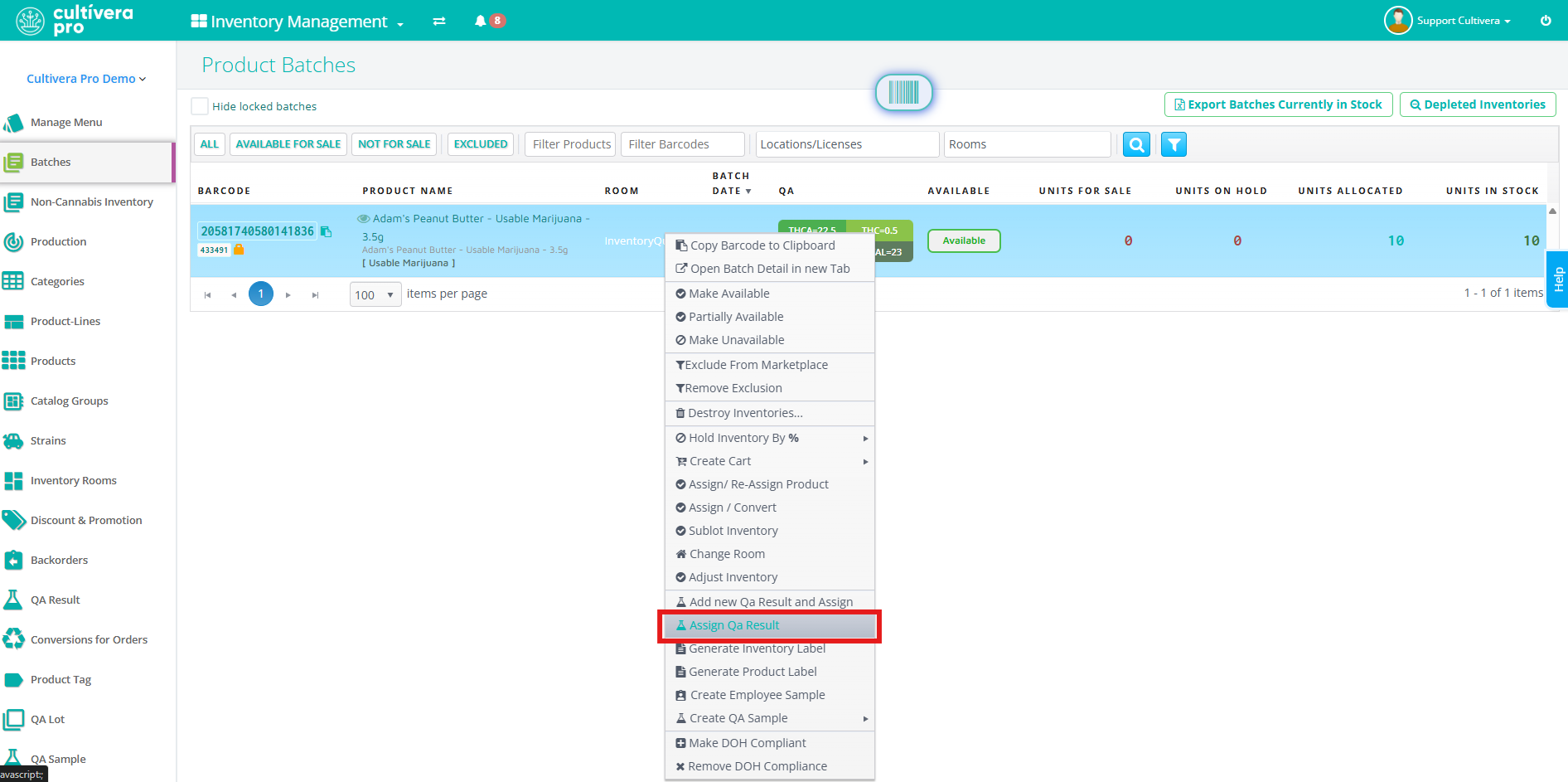Select the NOT FOR SALE filter
1568x782 pixels.
[394, 144]
